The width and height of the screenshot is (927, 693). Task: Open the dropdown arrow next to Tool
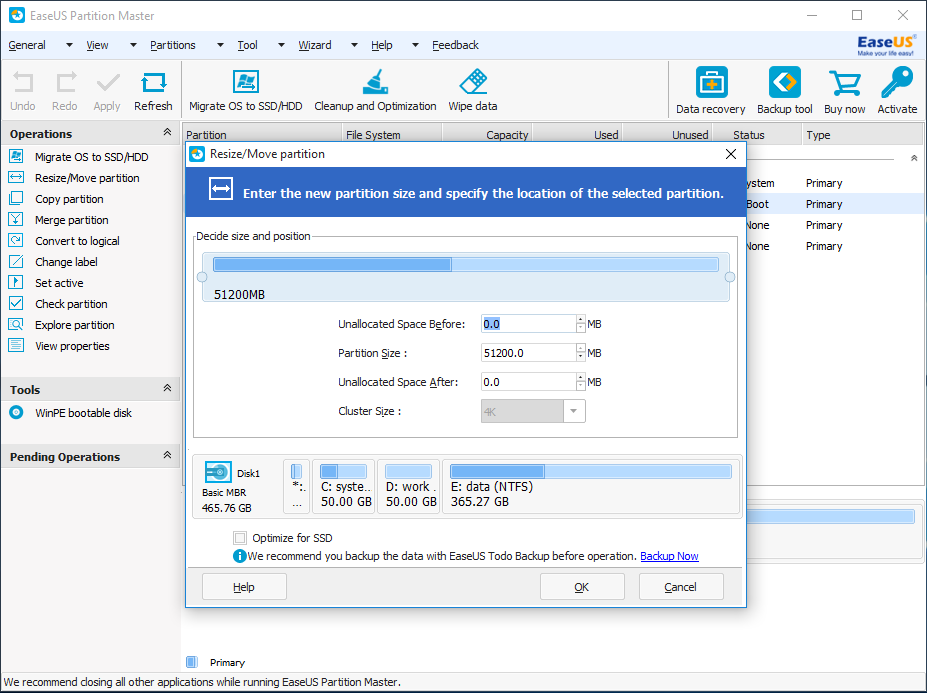[x=281, y=45]
